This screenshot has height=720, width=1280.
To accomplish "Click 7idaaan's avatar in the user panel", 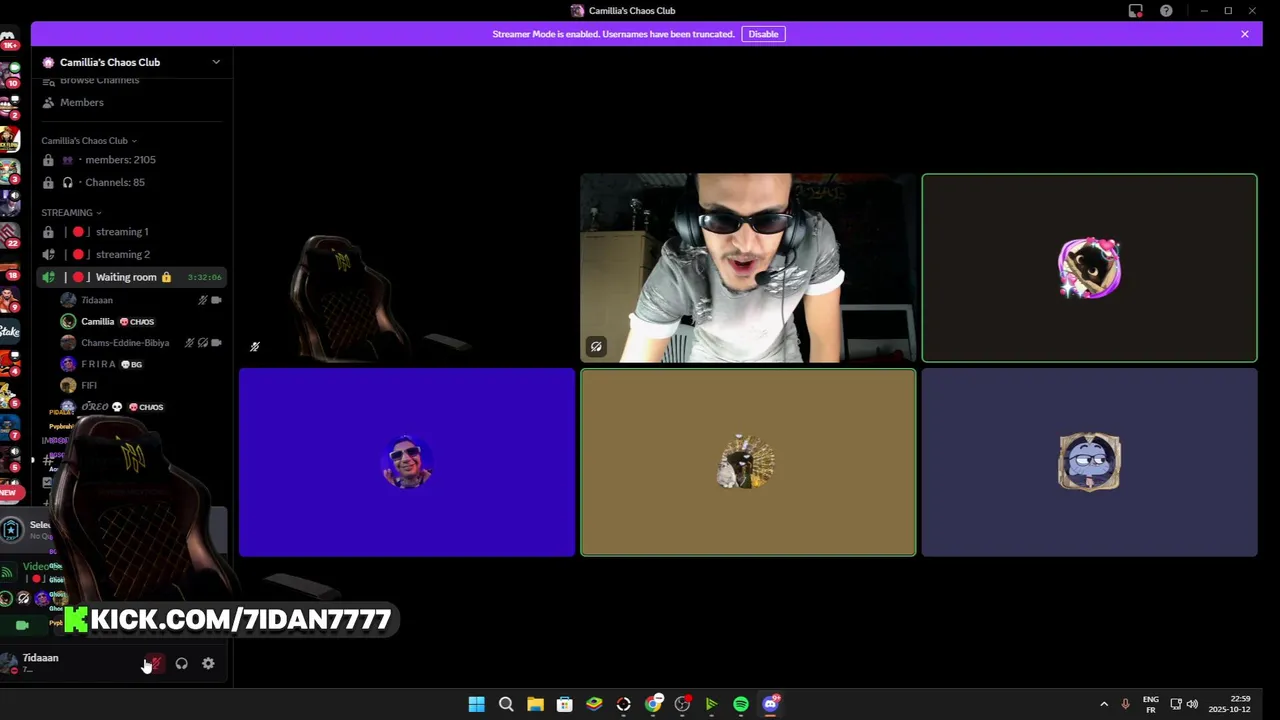I will click(10, 663).
